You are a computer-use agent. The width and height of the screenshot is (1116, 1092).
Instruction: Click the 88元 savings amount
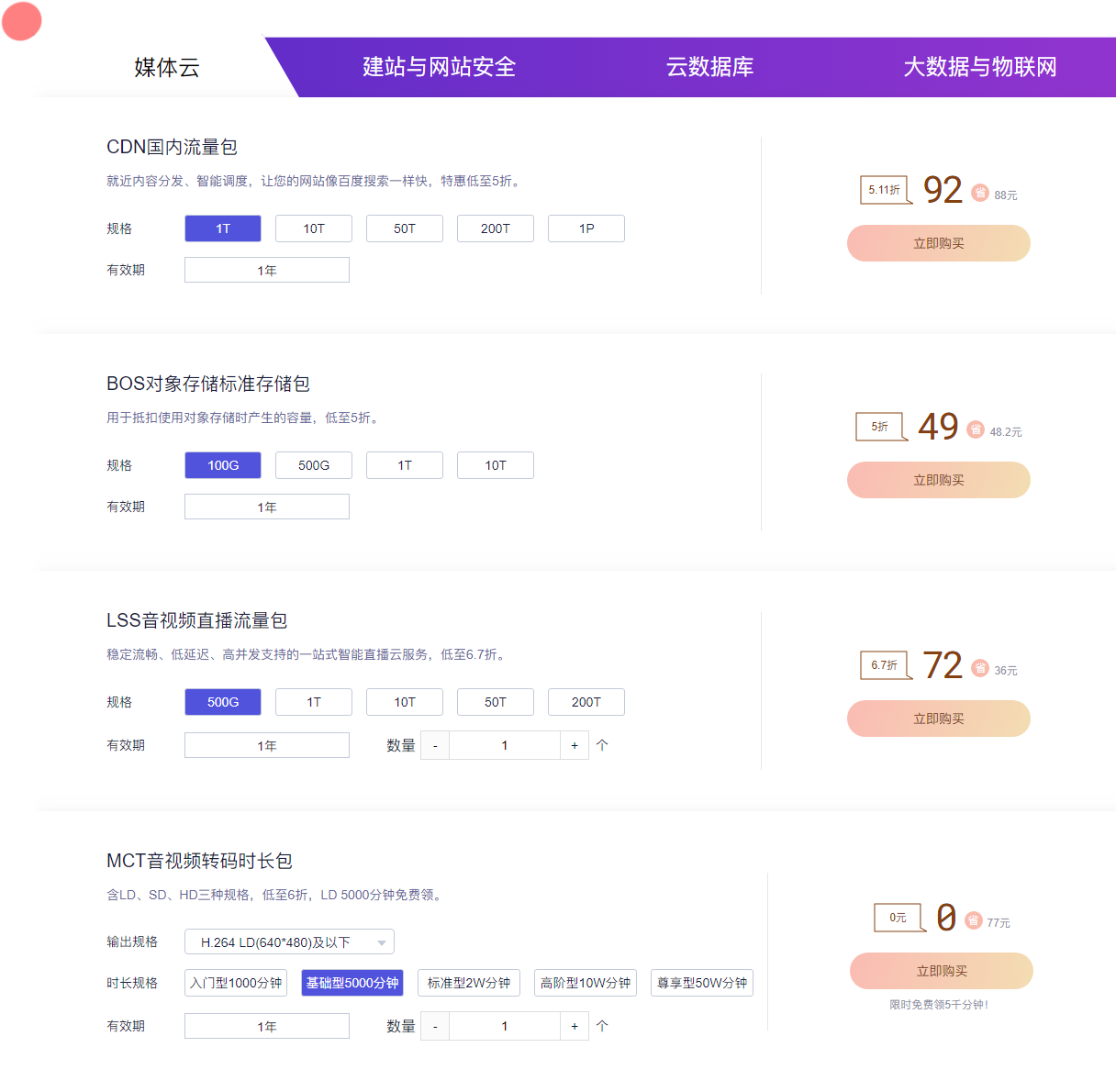coord(1006,195)
